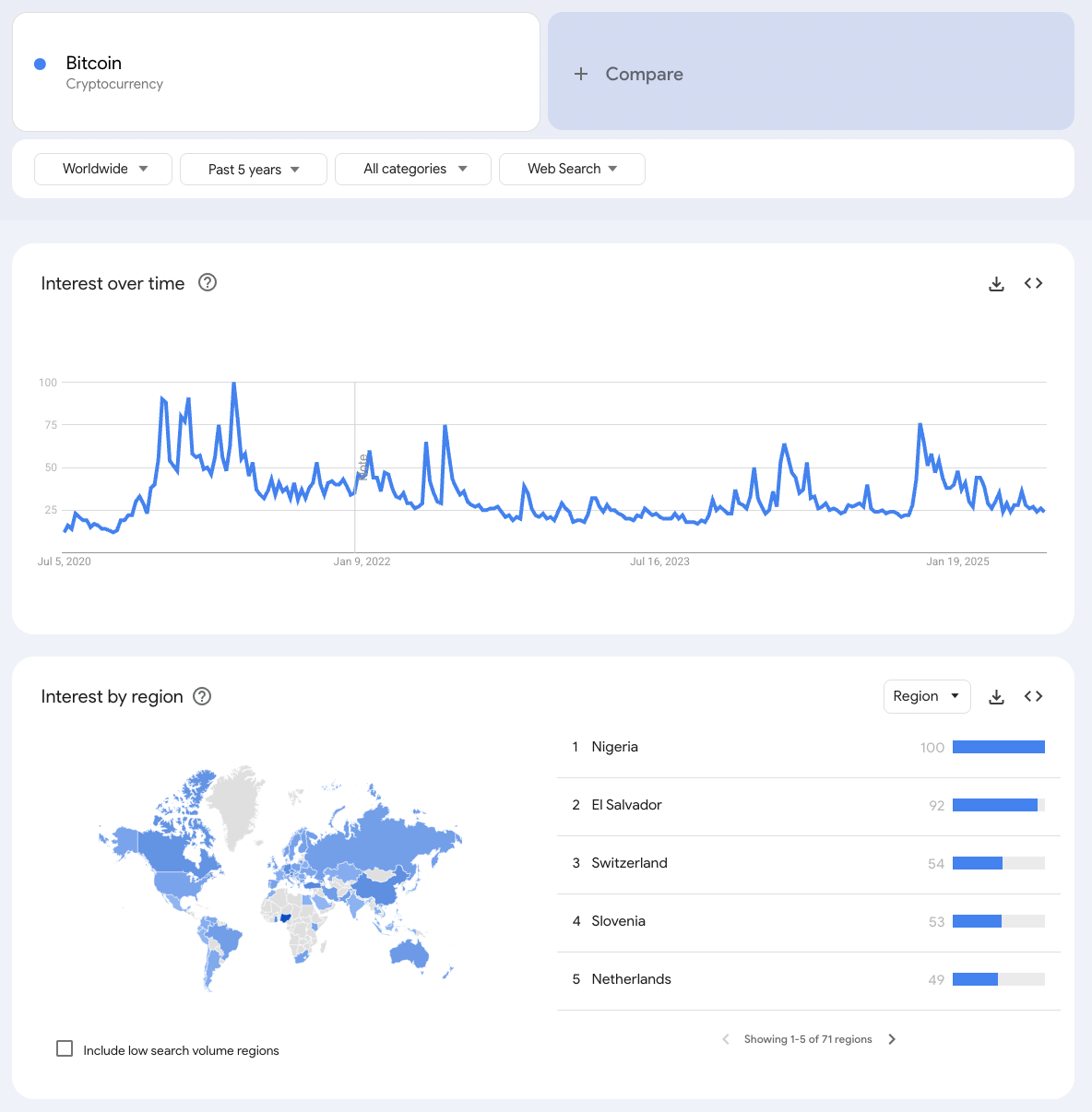Open embed code for Interest by region
Screen dimensions: 1092x1112
1033,696
